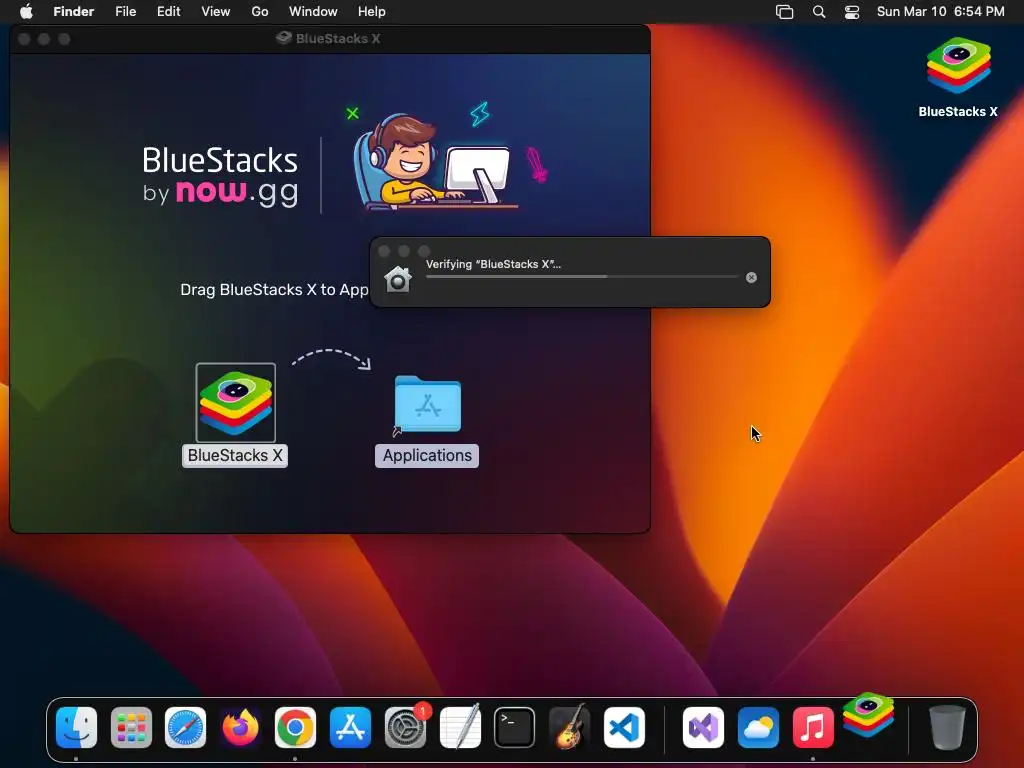Click the Applications folder shortcut icon

(428, 404)
